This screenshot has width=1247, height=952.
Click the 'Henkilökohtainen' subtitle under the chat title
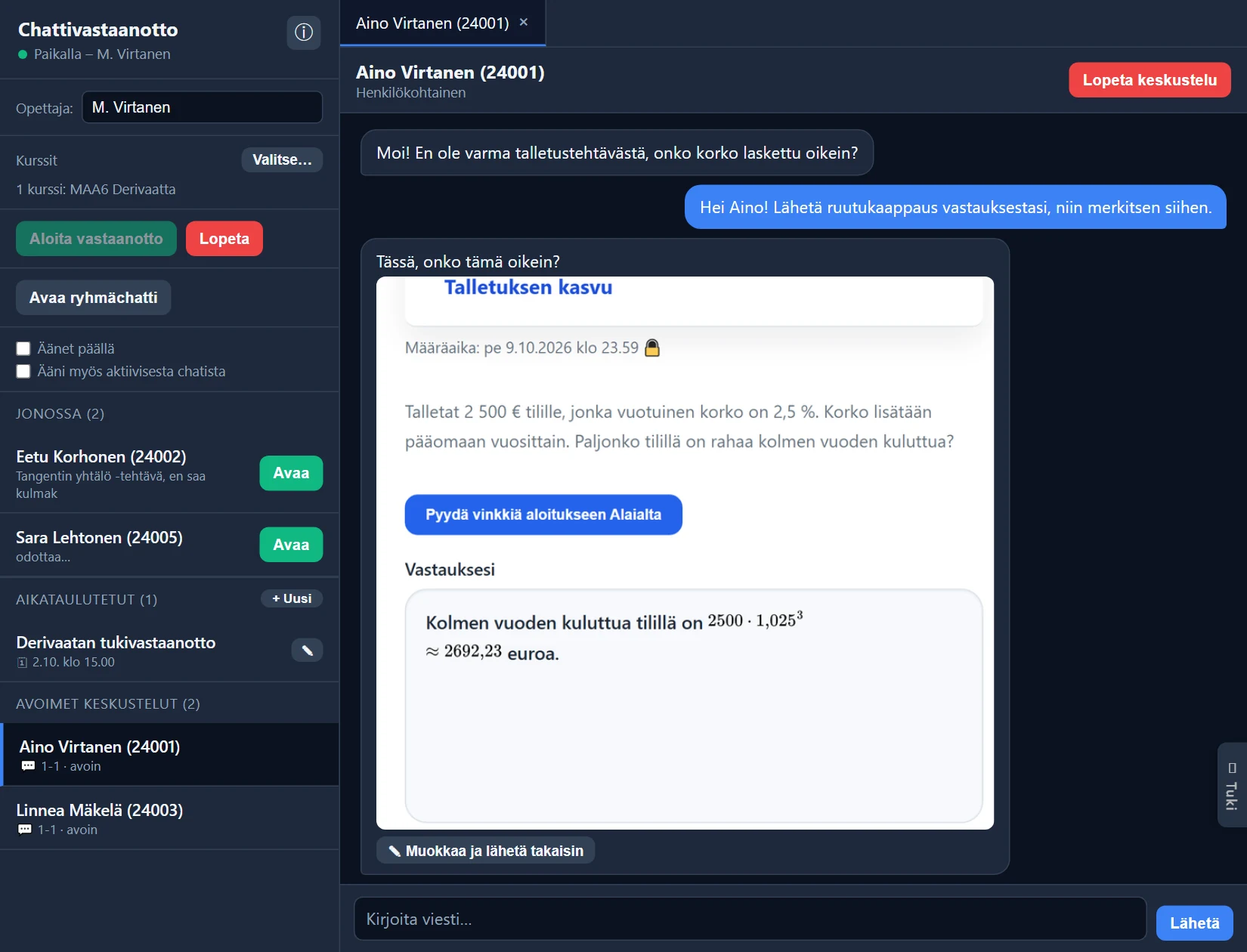tap(411, 92)
